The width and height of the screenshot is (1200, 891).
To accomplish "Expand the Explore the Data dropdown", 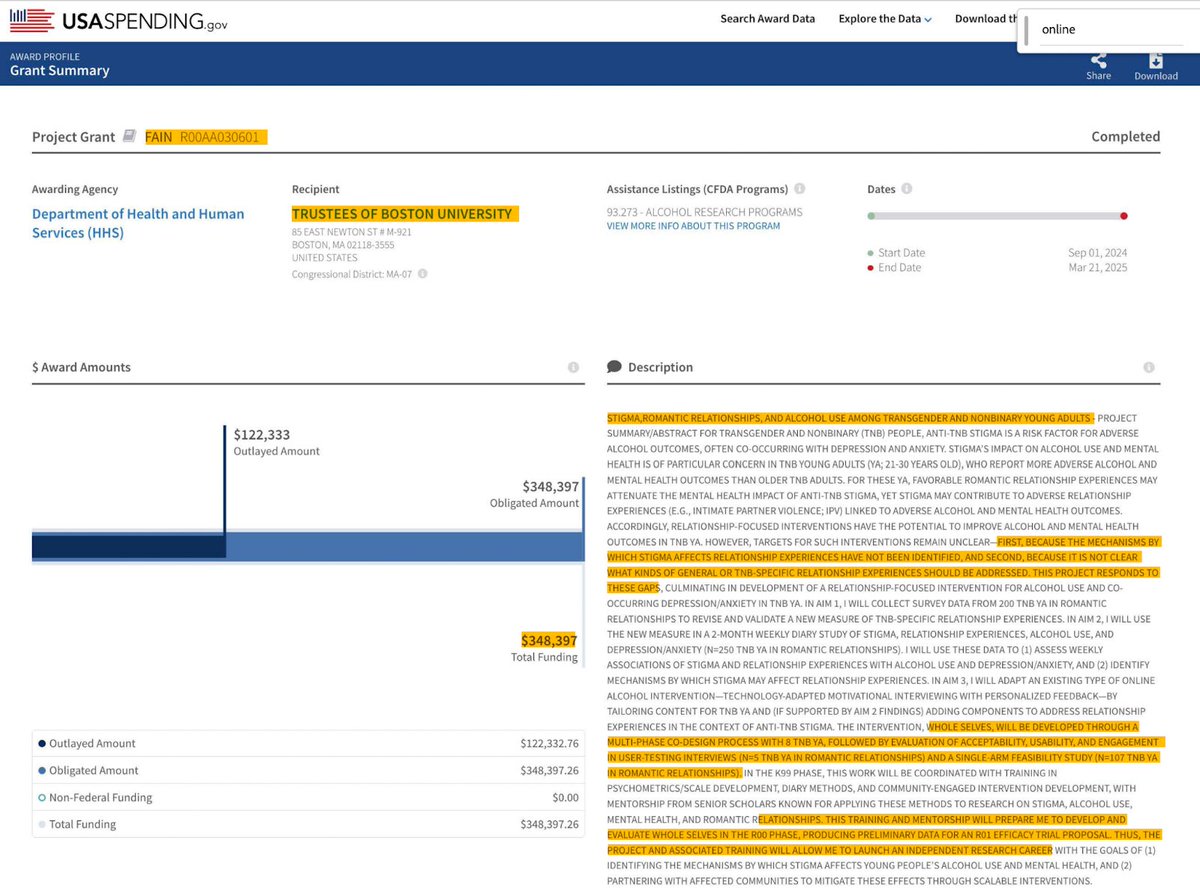I will (x=885, y=19).
